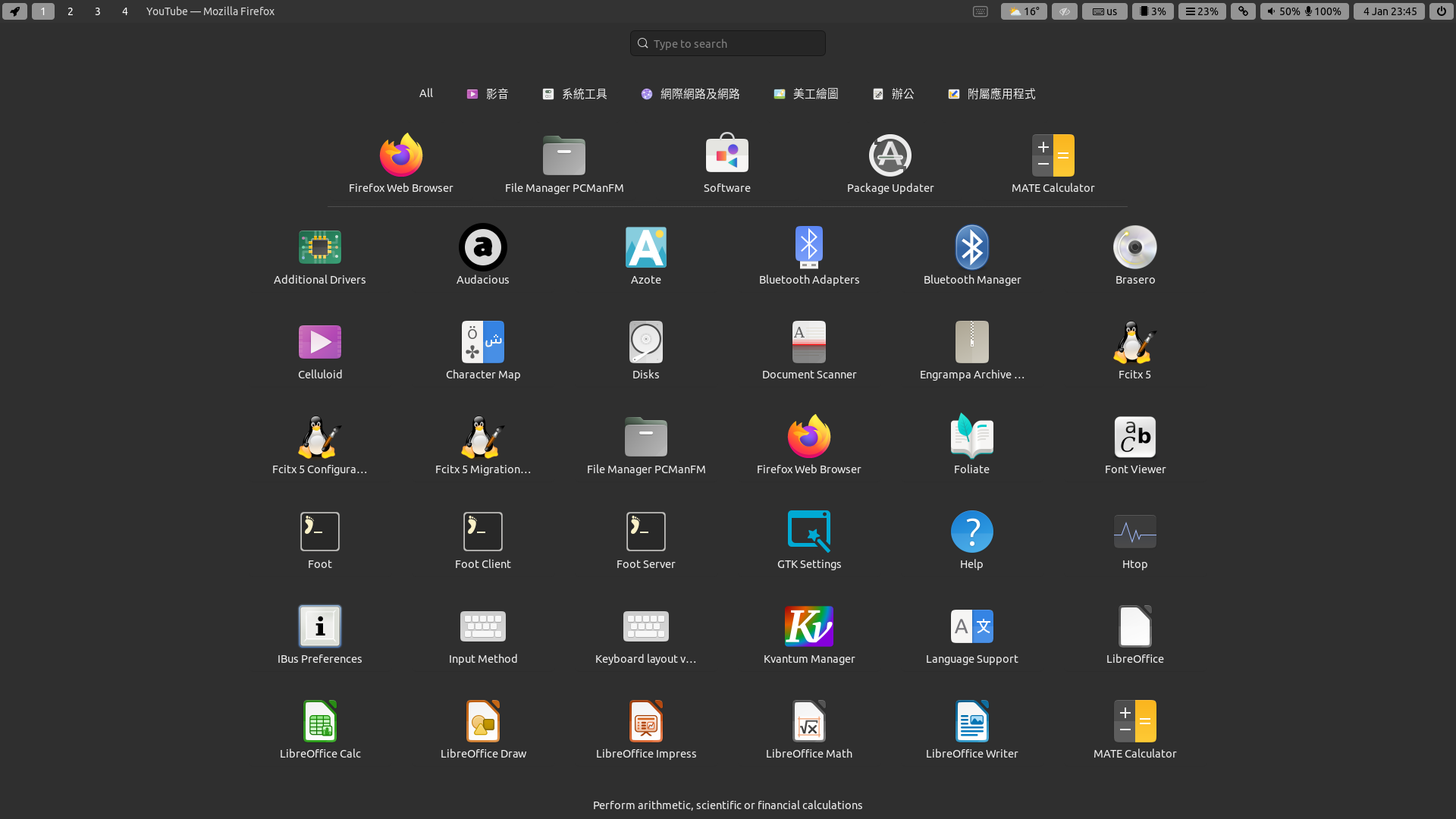Open IBus Preferences
Viewport: 1456px width, 819px height.
click(320, 635)
